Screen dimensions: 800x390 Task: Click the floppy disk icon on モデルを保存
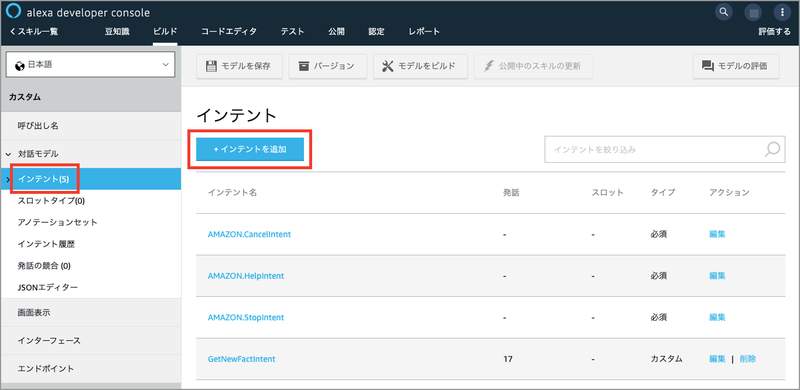[211, 66]
